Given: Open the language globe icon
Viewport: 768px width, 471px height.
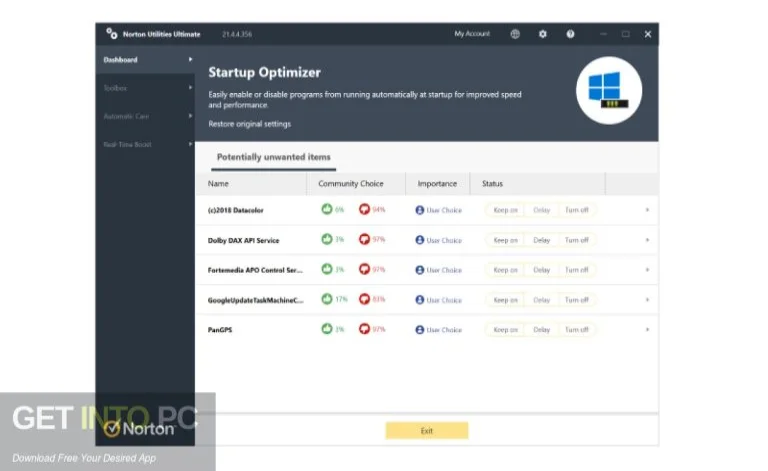Looking at the screenshot, I should coord(515,34).
